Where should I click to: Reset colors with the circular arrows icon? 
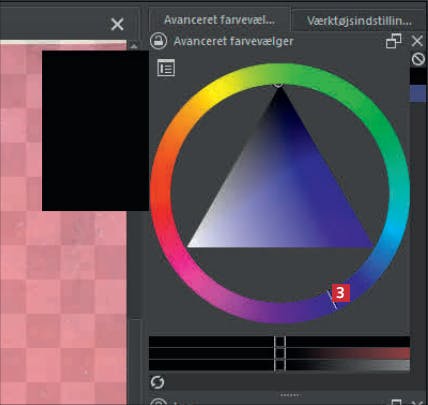click(x=157, y=382)
